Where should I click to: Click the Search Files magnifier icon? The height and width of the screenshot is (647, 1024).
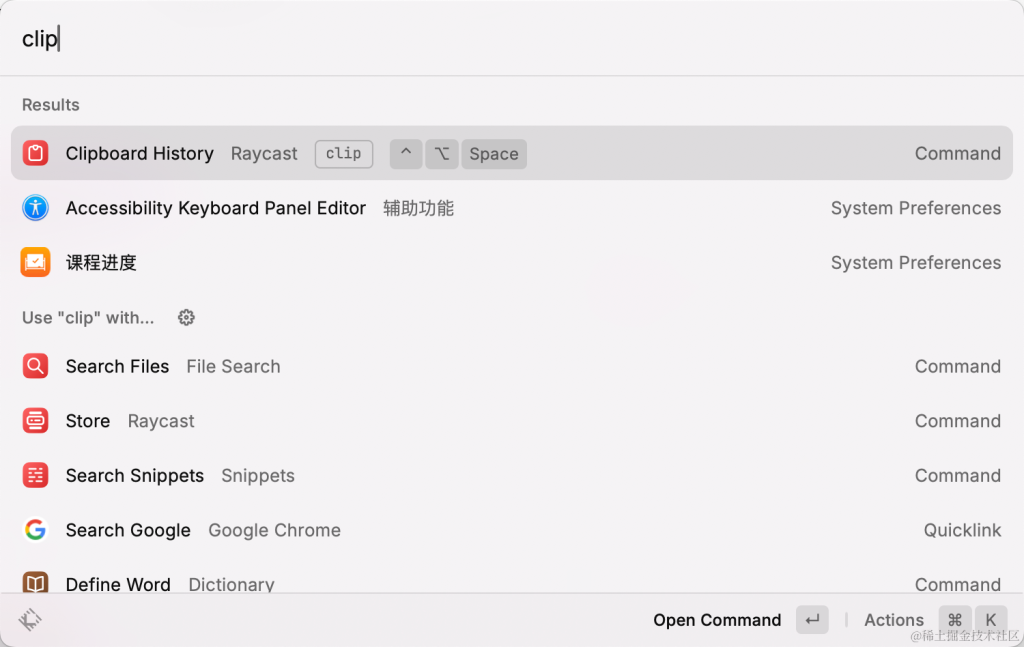tap(35, 366)
